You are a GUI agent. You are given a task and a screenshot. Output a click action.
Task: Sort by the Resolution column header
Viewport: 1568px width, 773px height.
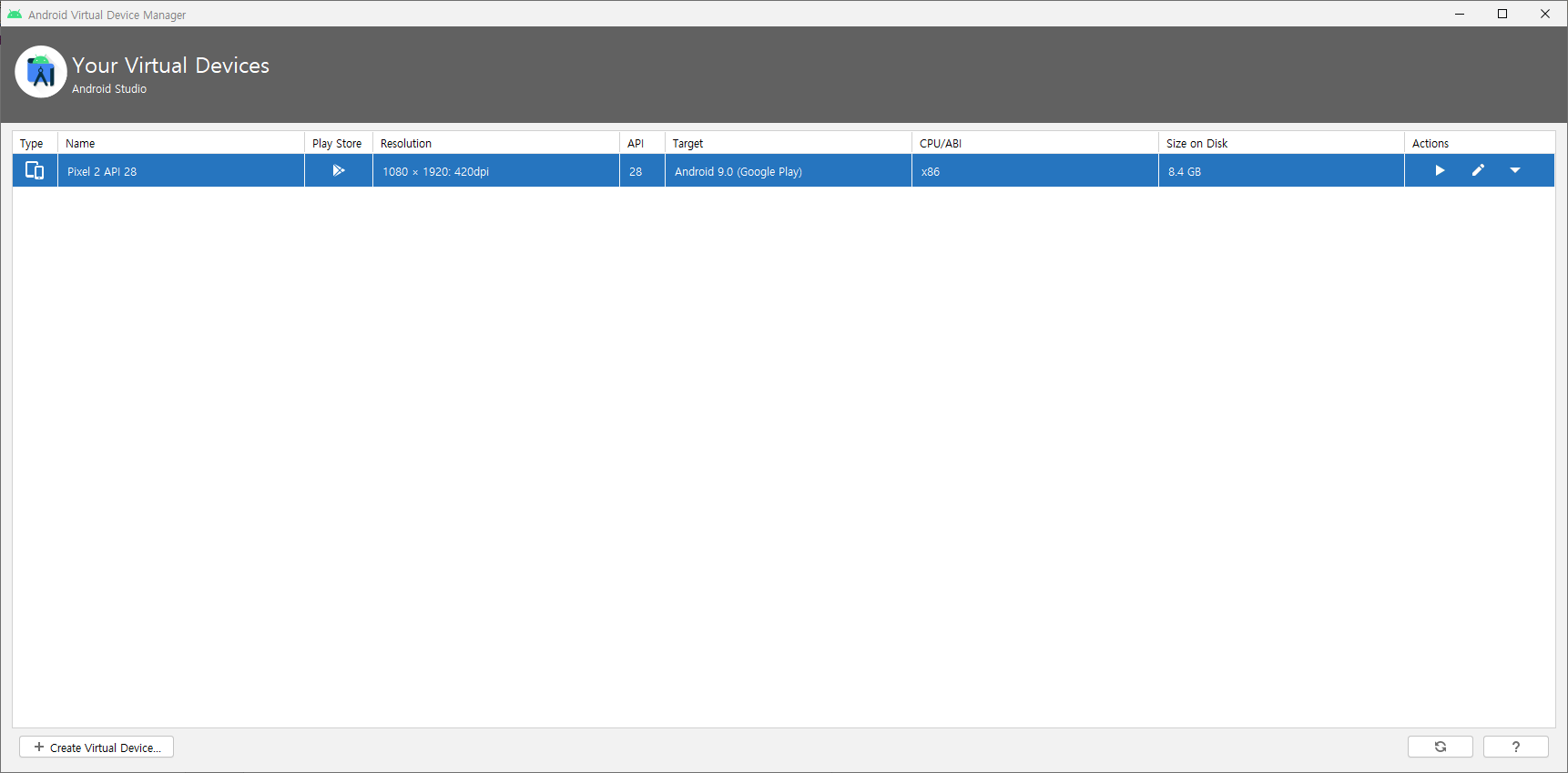496,143
